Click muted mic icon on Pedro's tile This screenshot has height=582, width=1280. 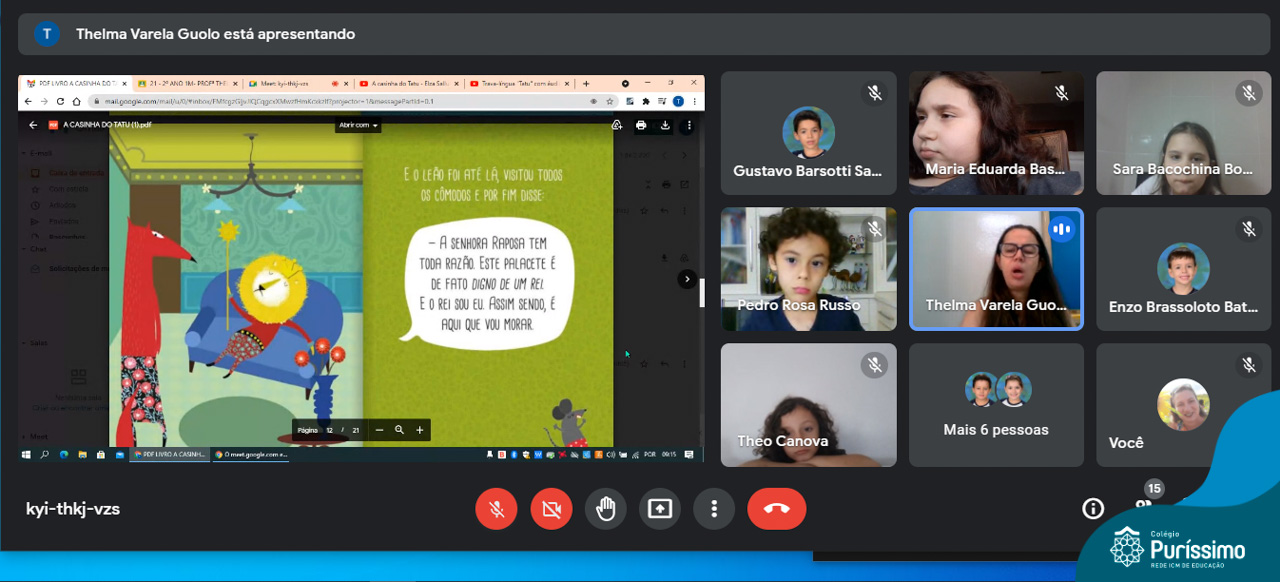(874, 229)
